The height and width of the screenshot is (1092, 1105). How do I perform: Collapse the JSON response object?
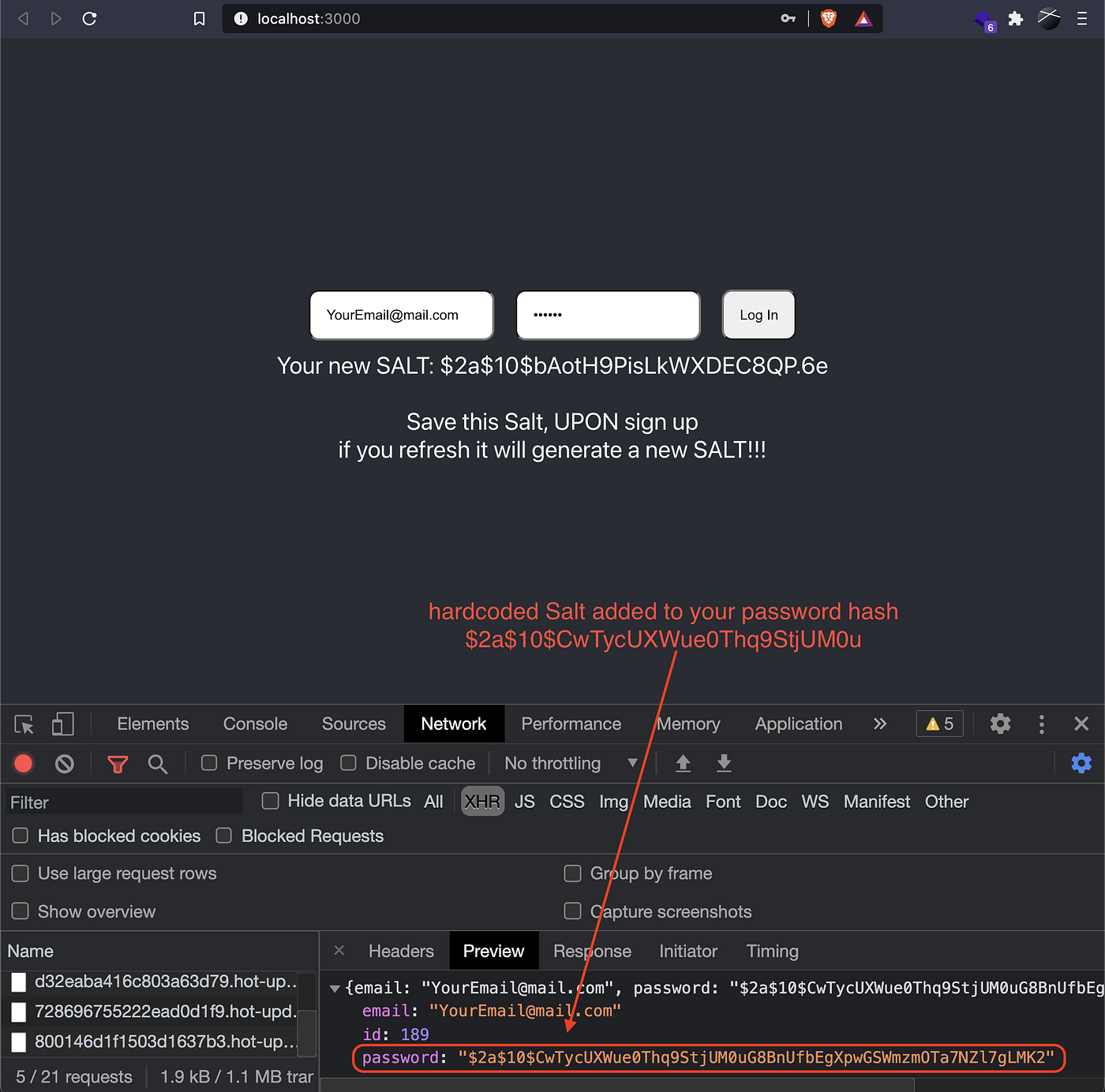(x=335, y=988)
